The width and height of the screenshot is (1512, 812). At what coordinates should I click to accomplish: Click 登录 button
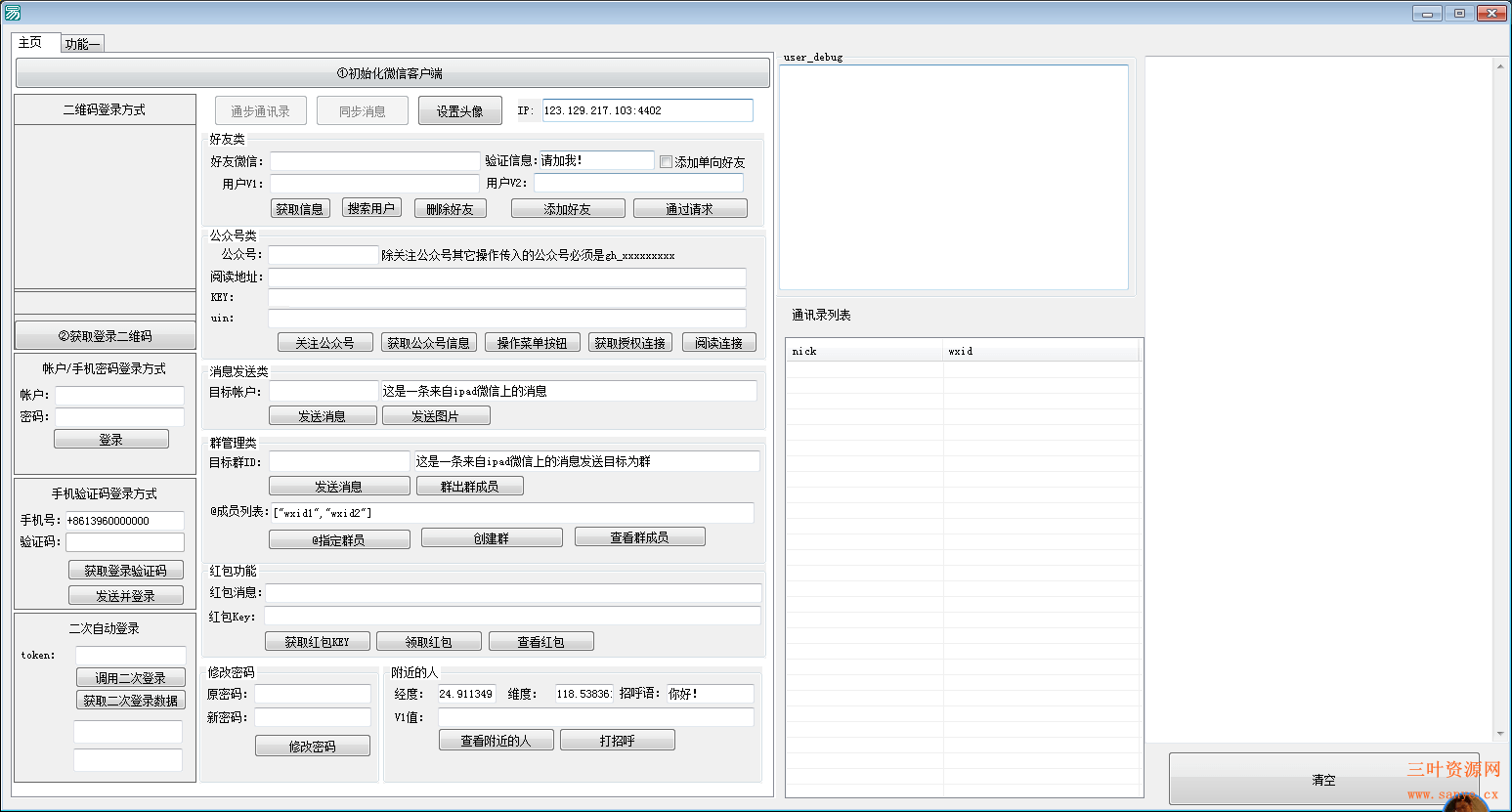111,440
